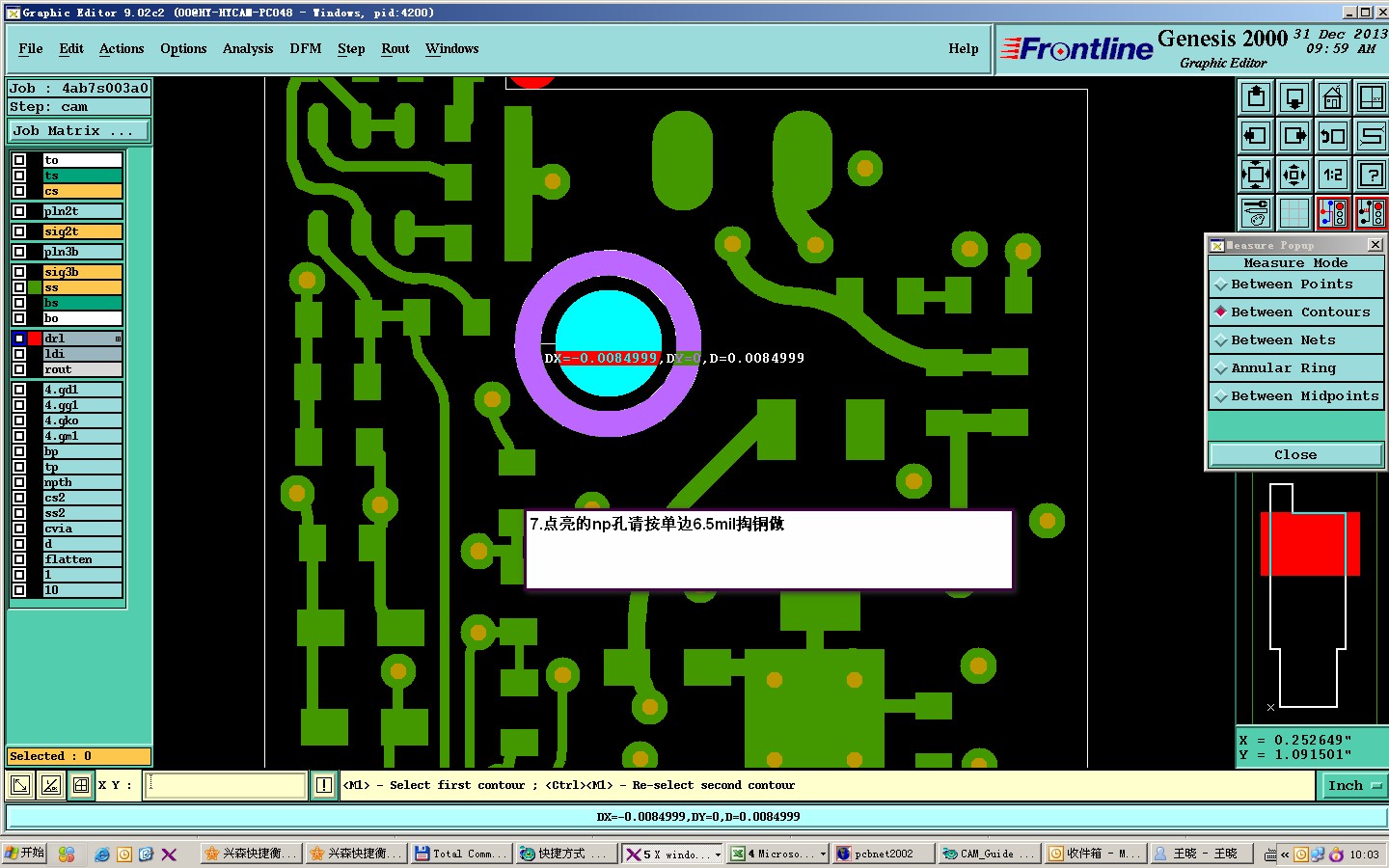Screen dimensions: 1389x868
Task: Open the DFM menu
Action: tap(306, 48)
